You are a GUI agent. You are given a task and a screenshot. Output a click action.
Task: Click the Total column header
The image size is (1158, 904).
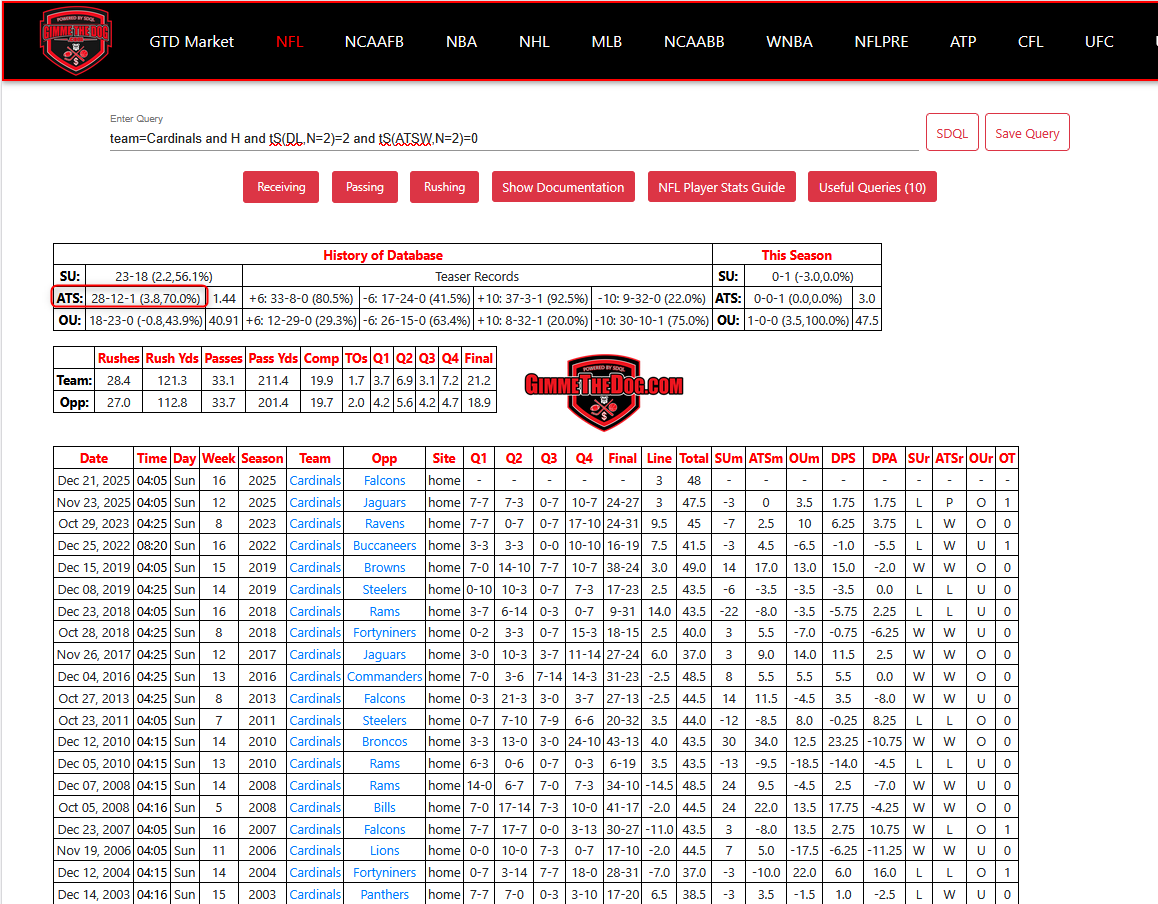[x=694, y=458]
